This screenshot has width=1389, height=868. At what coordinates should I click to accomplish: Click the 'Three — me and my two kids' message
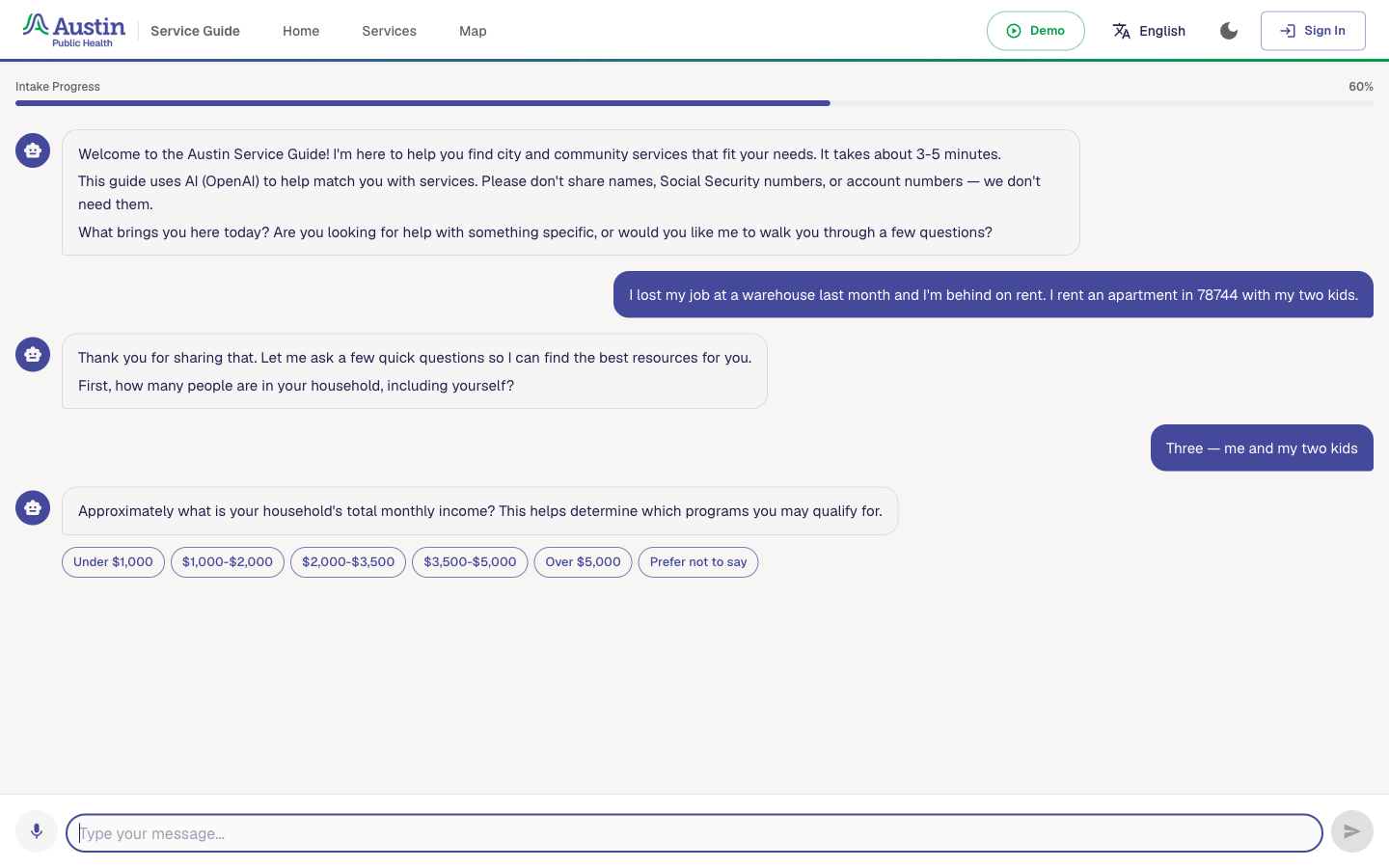[1262, 448]
